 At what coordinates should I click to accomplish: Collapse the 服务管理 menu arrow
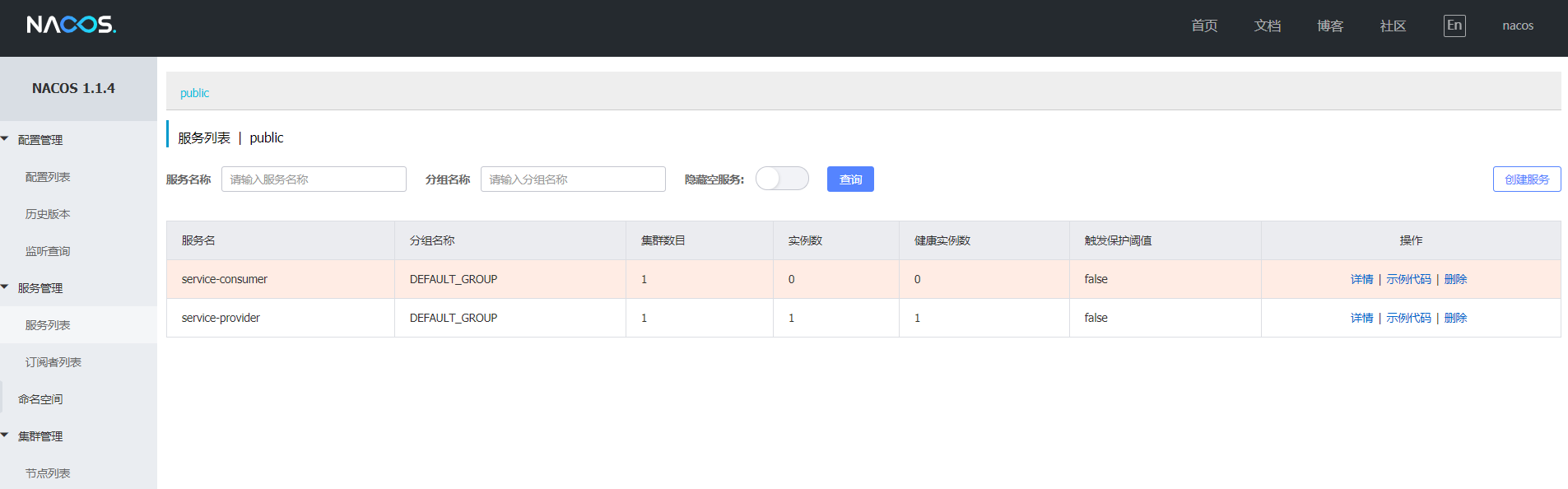click(5, 287)
